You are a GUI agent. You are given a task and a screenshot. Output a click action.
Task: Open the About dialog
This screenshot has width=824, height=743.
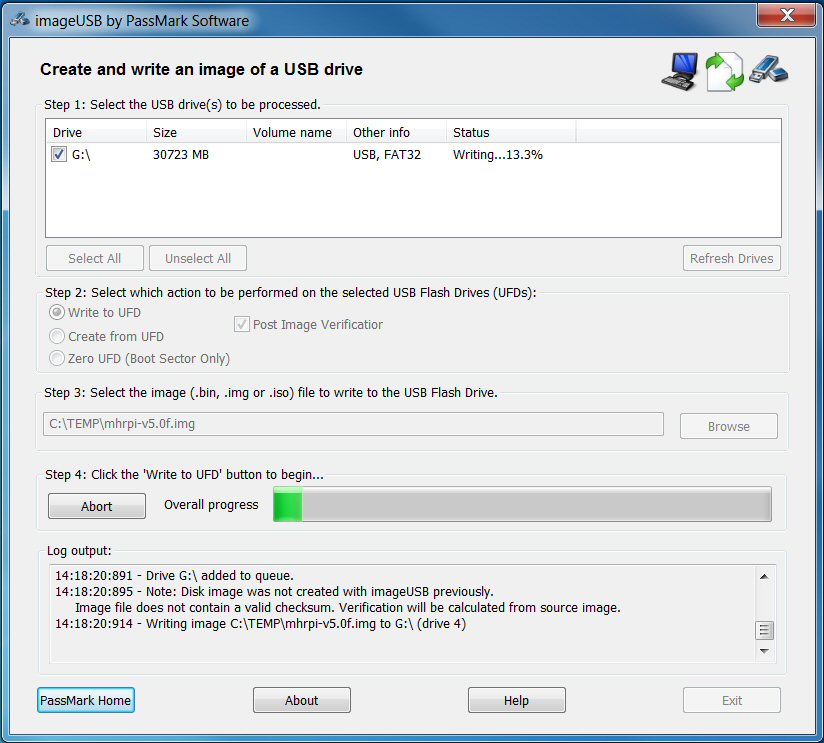301,700
